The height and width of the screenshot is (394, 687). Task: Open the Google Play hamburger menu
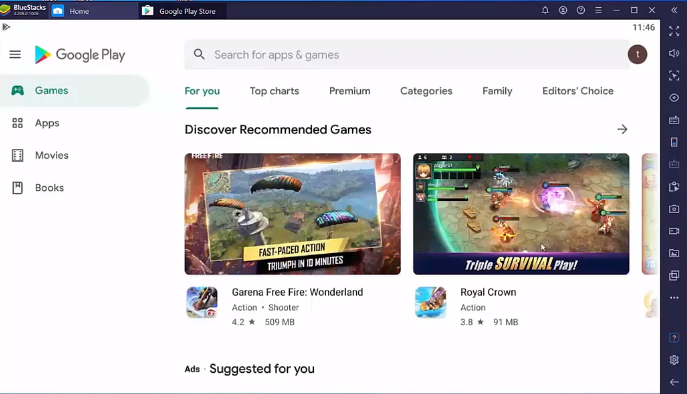click(x=15, y=54)
